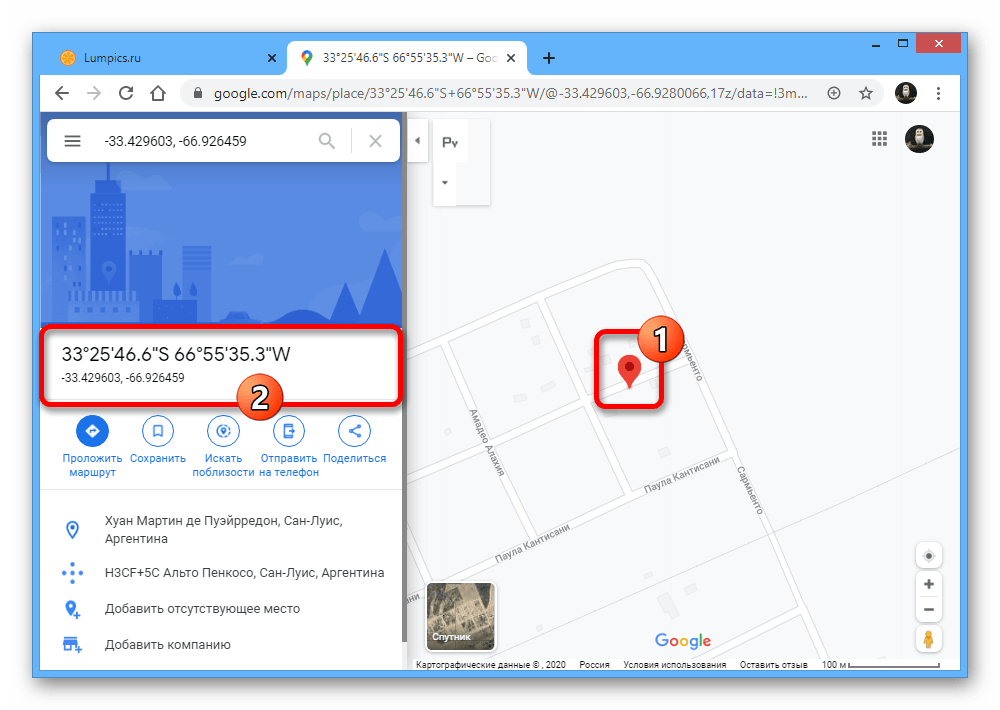Click the search magnifier icon
This screenshot has width=1000, height=710.
pos(327,141)
